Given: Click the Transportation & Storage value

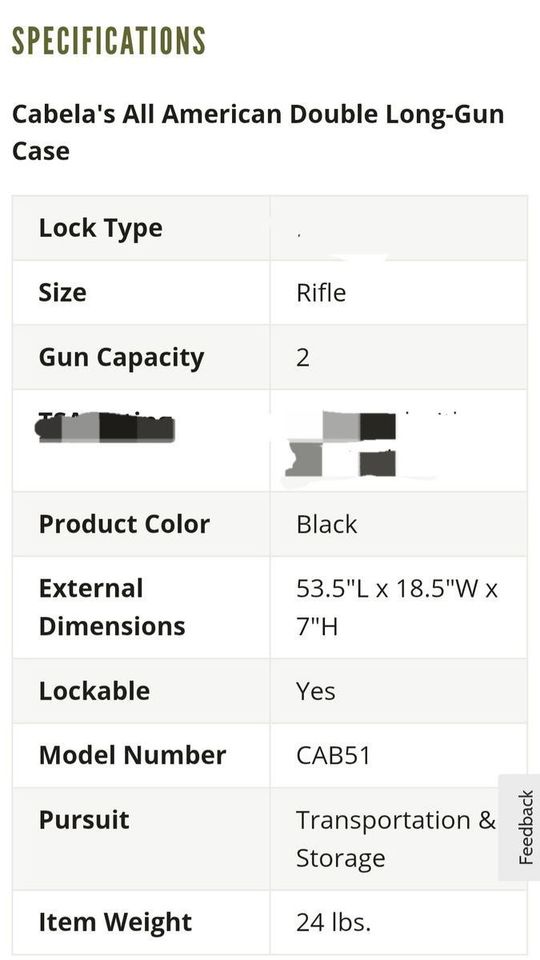Looking at the screenshot, I should point(396,839).
